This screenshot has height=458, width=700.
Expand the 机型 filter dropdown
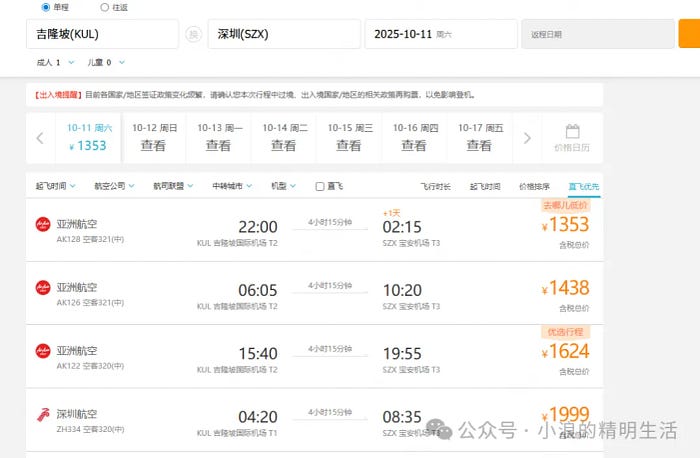(x=283, y=186)
